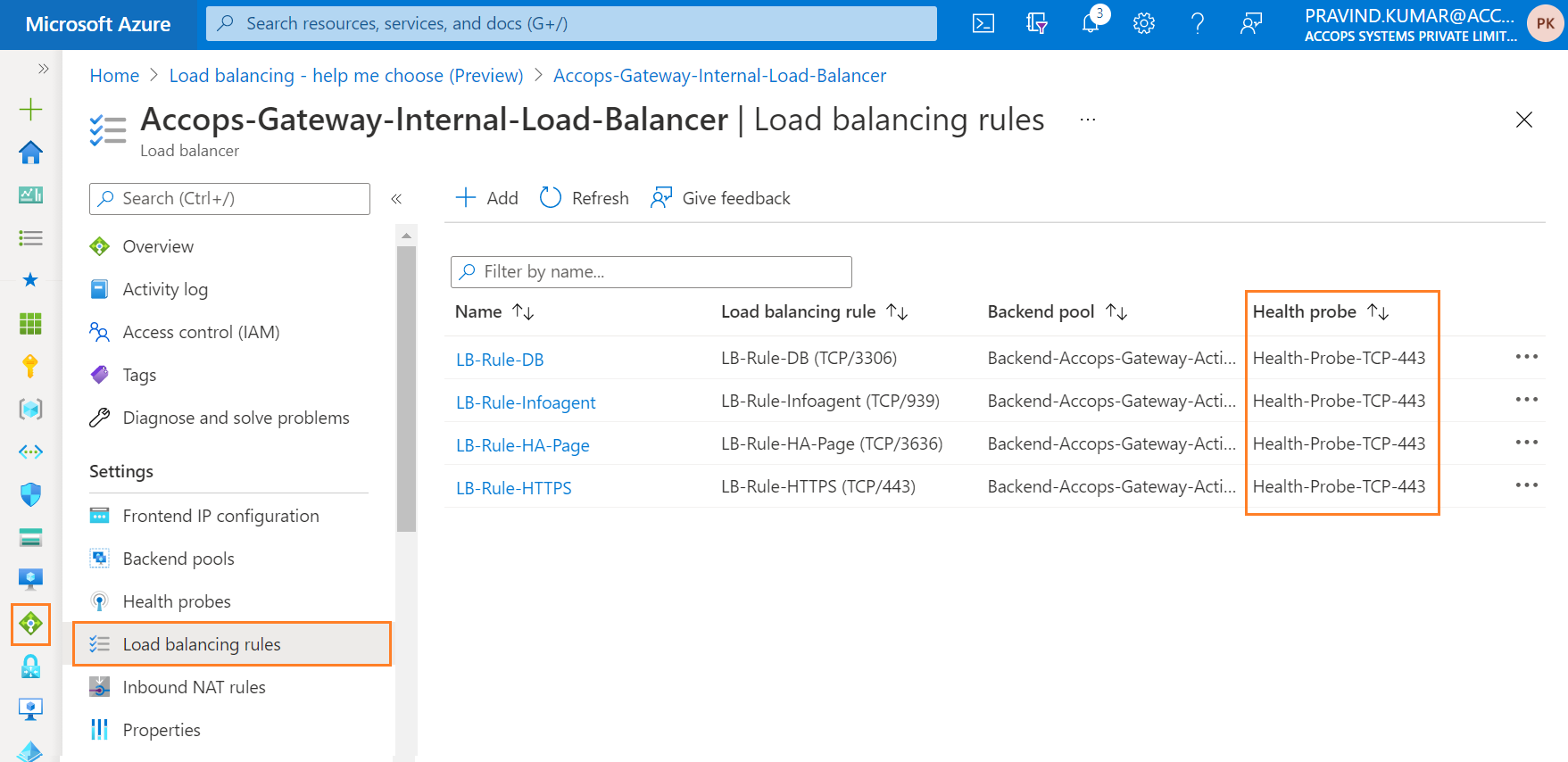Open the virtual machines monitor icon
1568x762 pixels.
pos(30,580)
